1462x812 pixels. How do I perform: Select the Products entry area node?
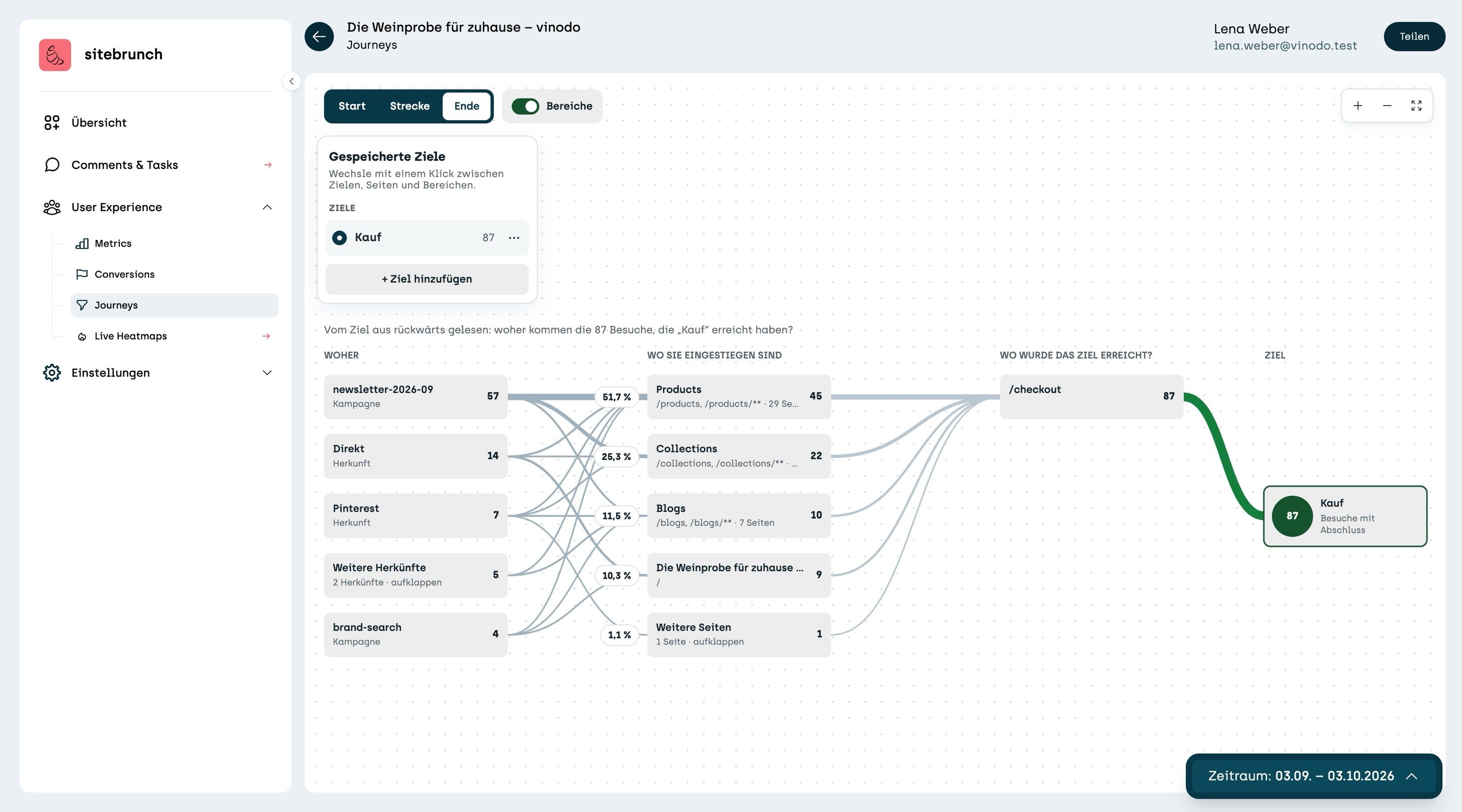739,397
